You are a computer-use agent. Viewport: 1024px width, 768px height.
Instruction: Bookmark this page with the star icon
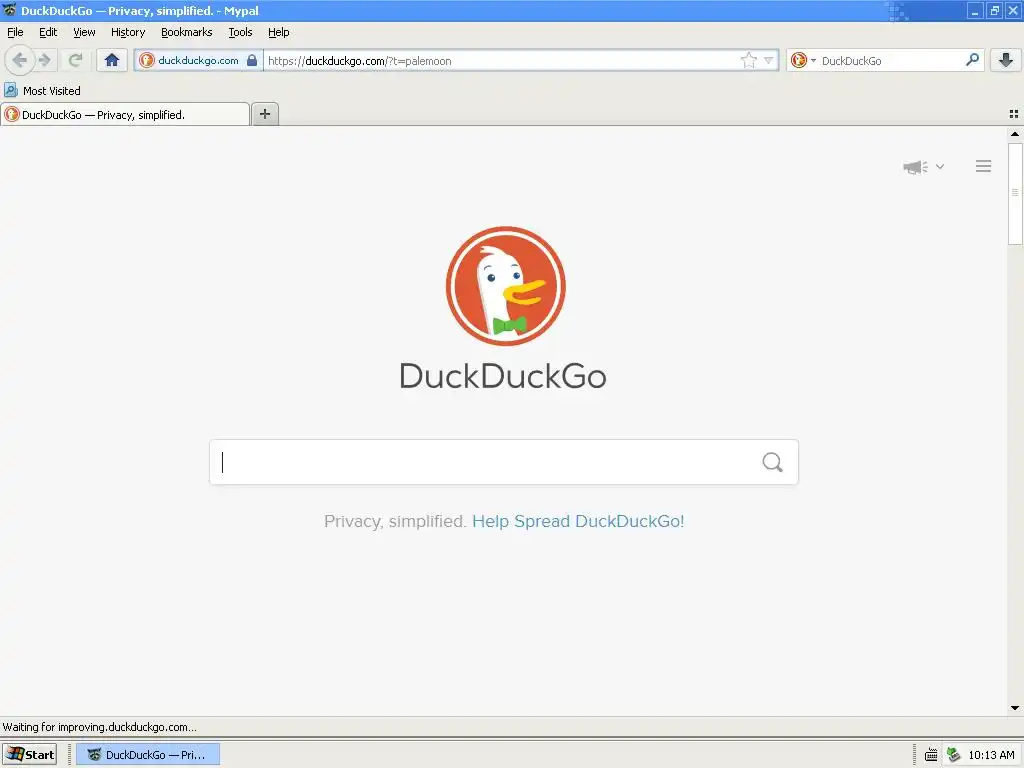pos(748,61)
